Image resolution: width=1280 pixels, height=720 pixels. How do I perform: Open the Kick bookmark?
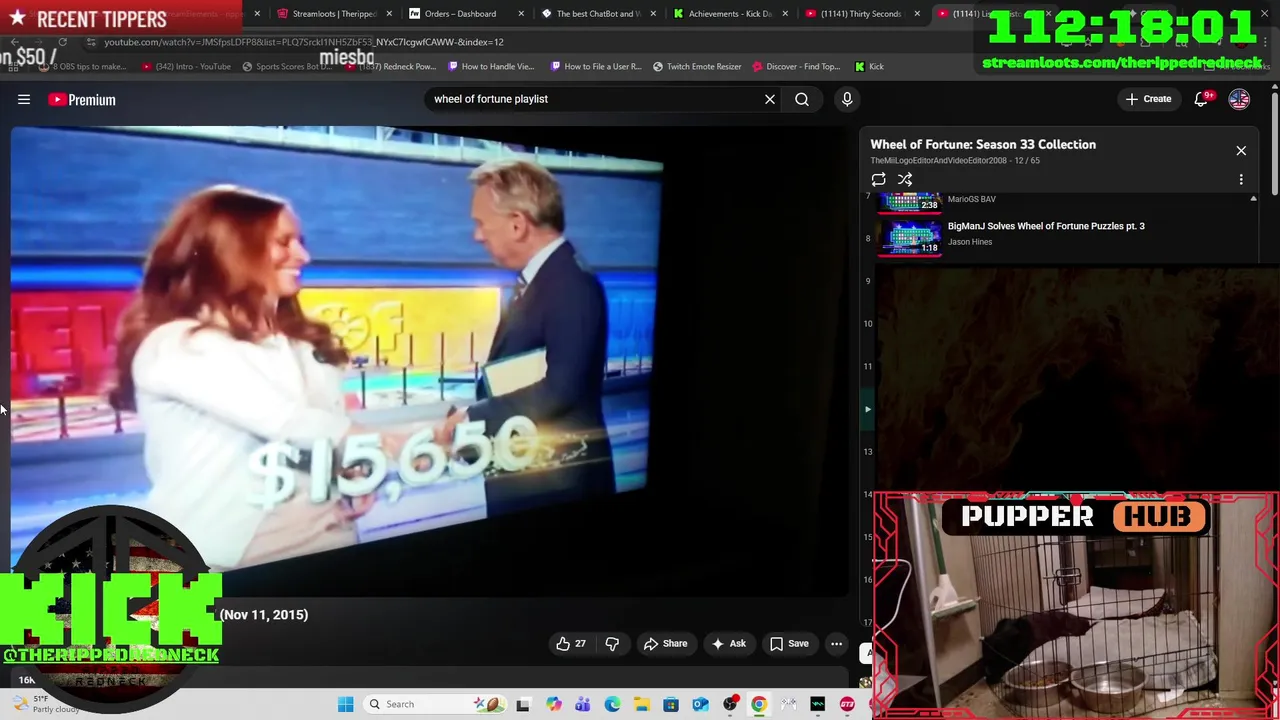[x=869, y=67]
